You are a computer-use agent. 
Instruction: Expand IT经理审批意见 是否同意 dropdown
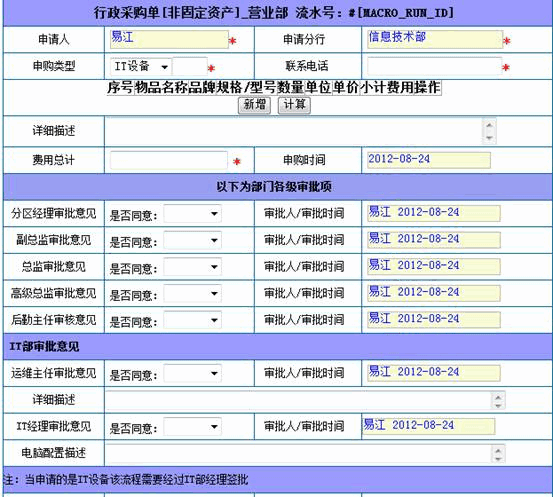click(192, 426)
